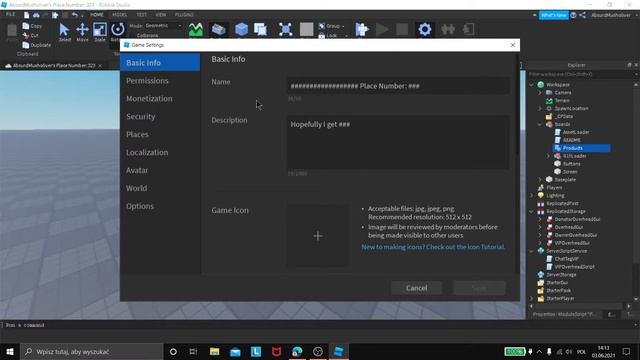Open the Material picker icon
Image resolution: width=640 pixels, height=360 pixels.
pos(285,29)
